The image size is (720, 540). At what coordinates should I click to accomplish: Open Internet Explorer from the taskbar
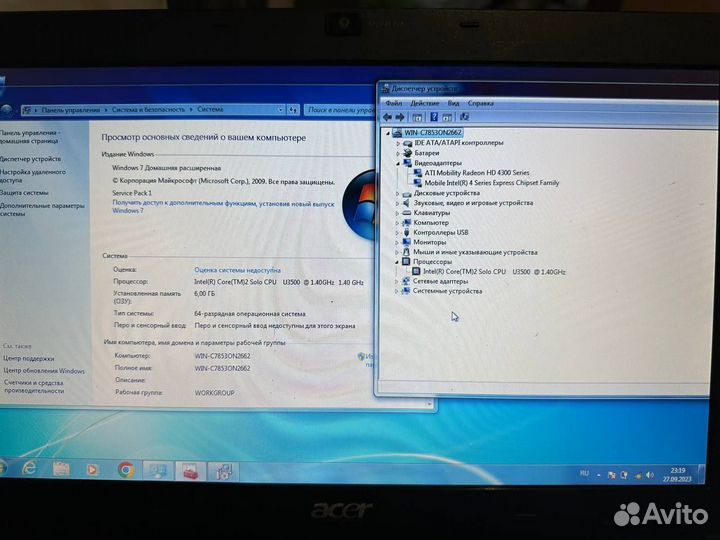(x=29, y=468)
